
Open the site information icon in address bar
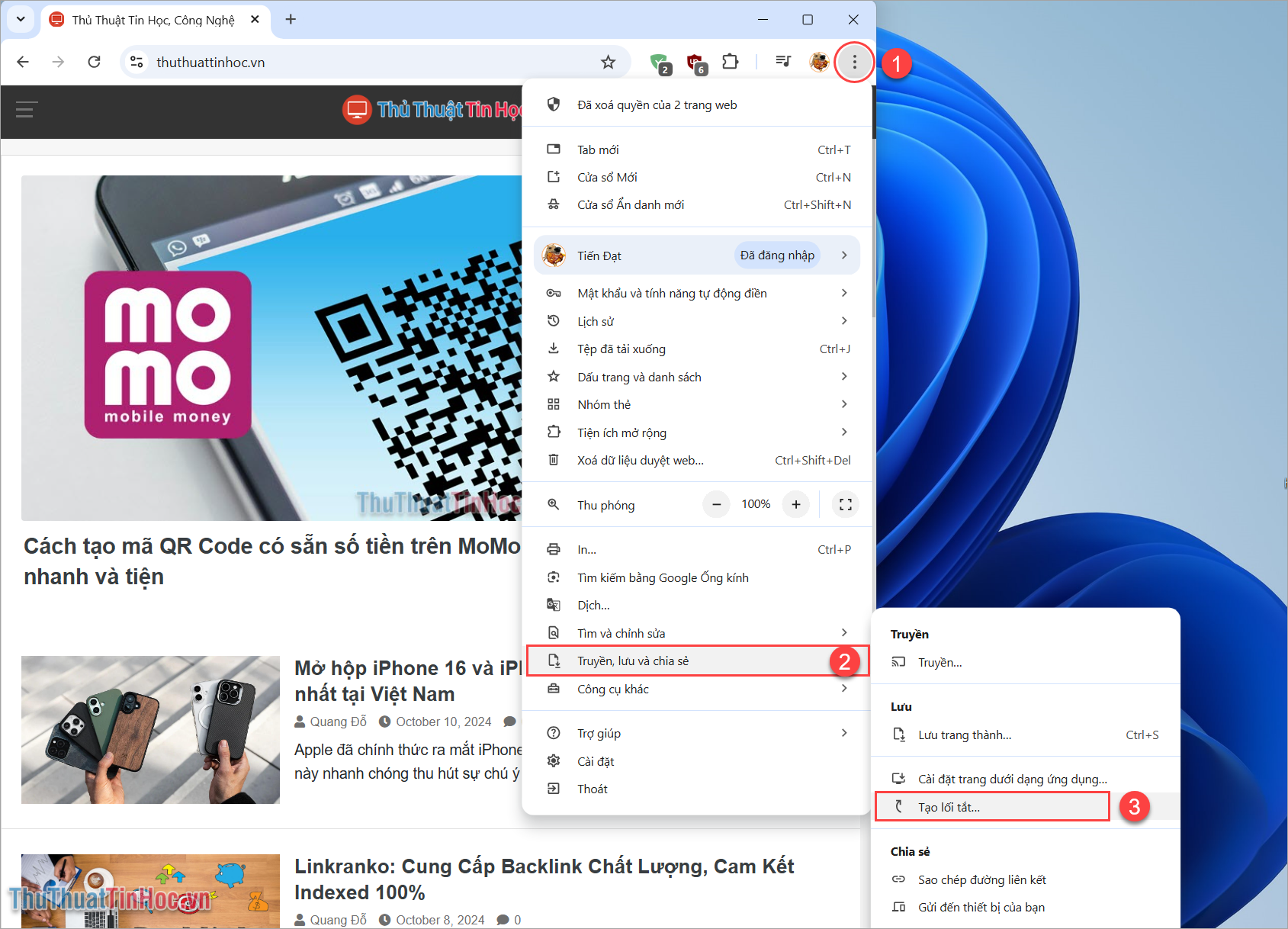tap(137, 62)
